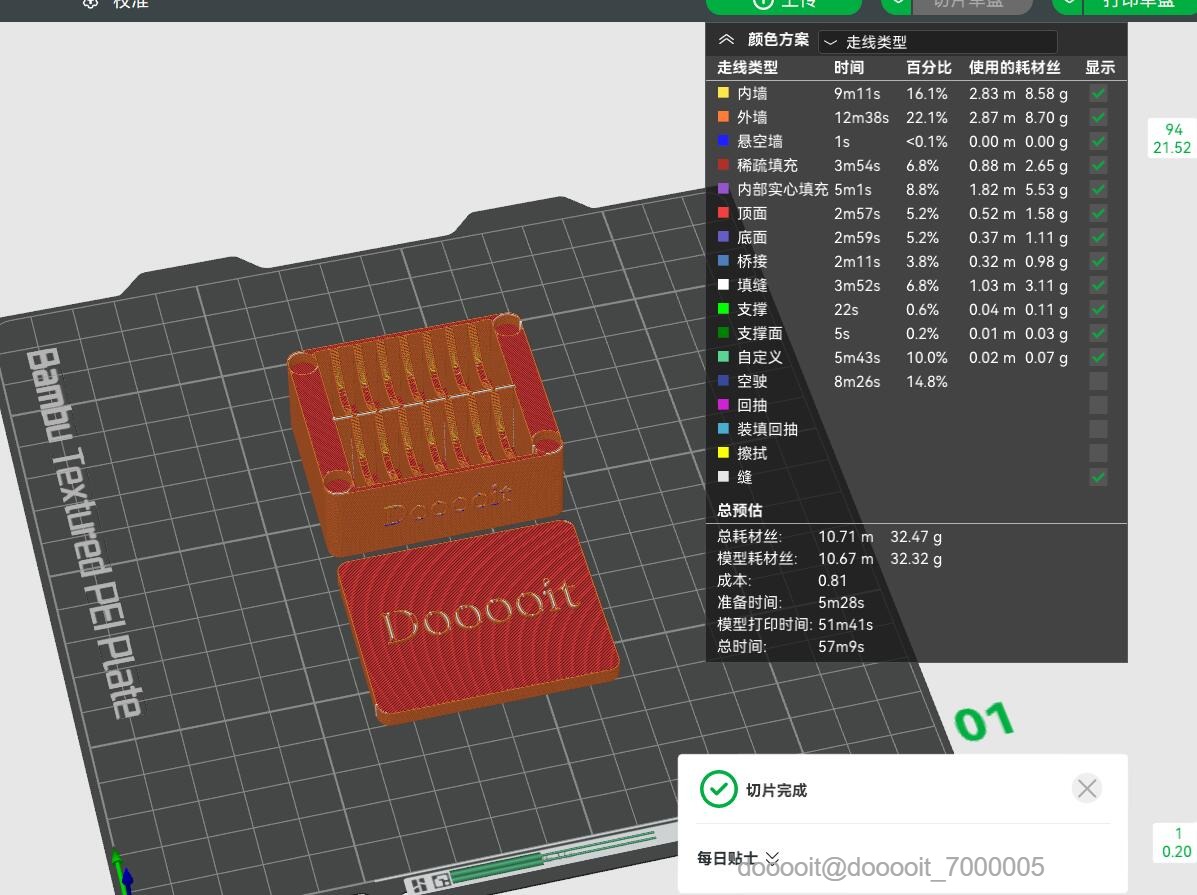
Task: Click the green 打印单盘 print button
Action: pos(1138,4)
